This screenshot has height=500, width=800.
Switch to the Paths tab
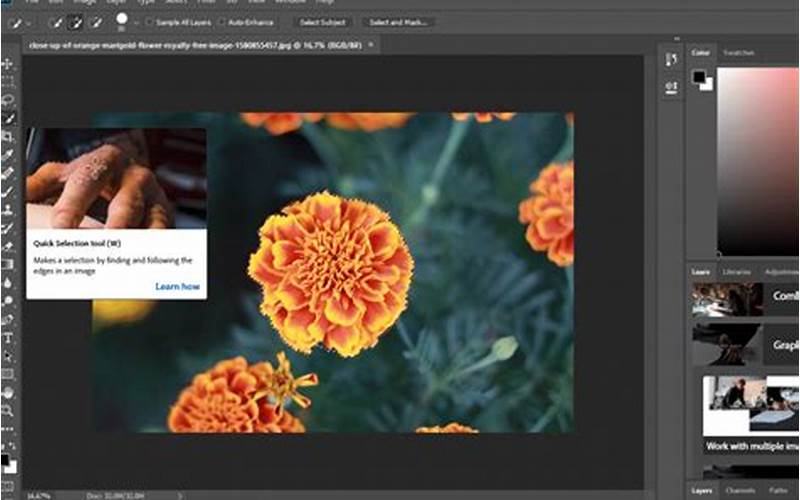click(778, 490)
